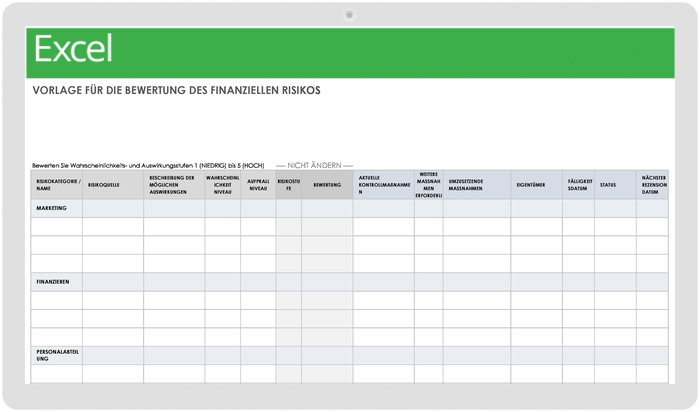Image resolution: width=700 pixels, height=412 pixels.
Task: Click the Status cell in Finanzieren row
Action: [615, 282]
